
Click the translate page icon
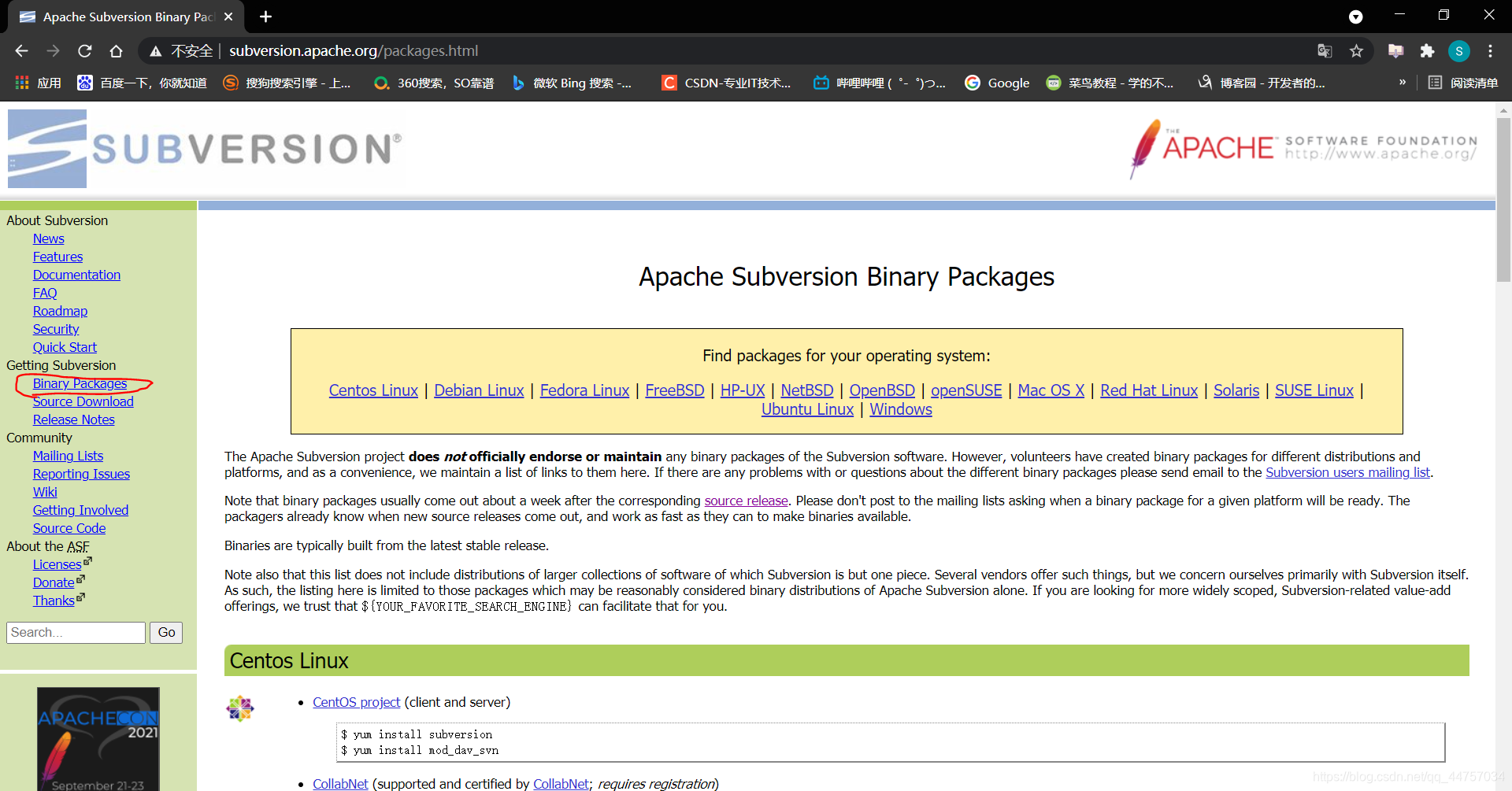(x=1325, y=51)
